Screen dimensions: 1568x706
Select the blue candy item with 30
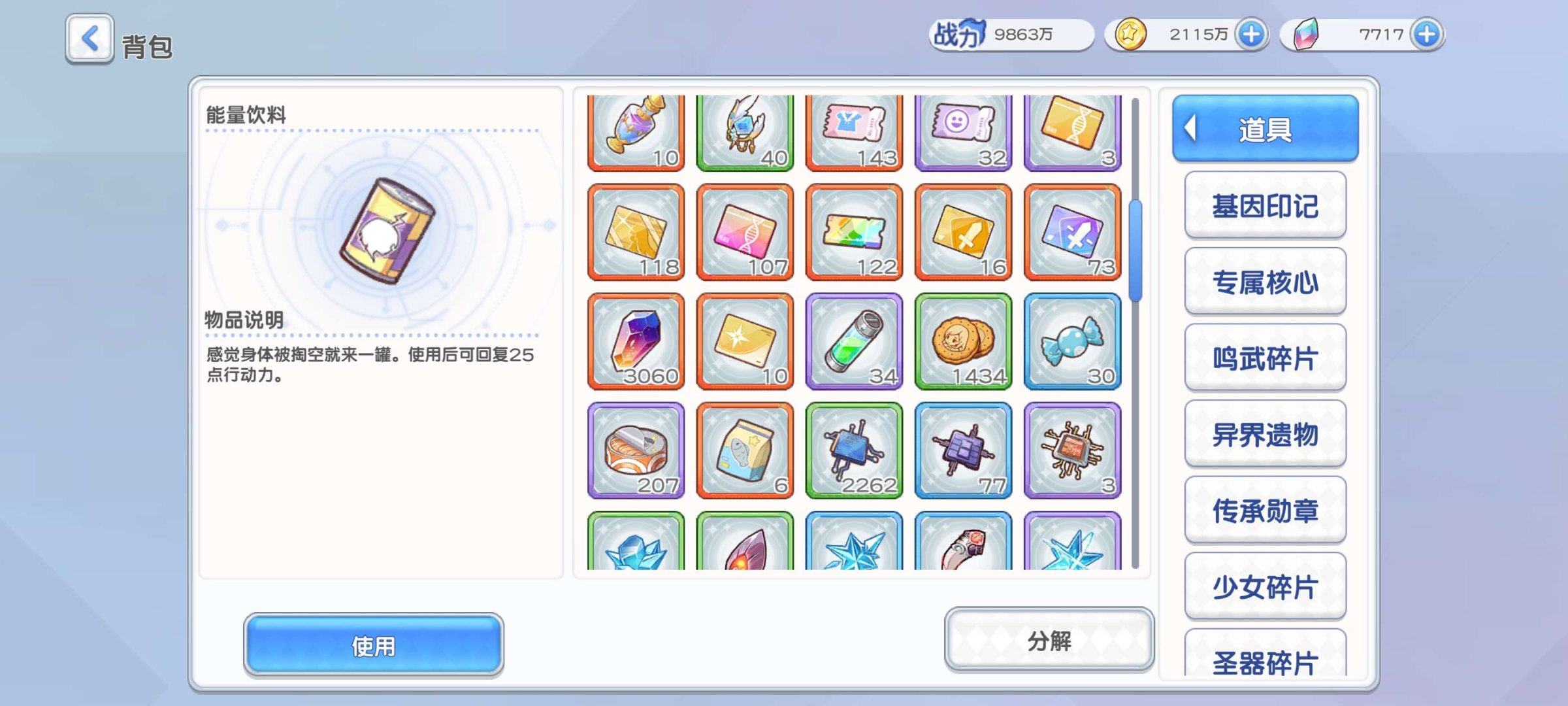click(x=1073, y=341)
